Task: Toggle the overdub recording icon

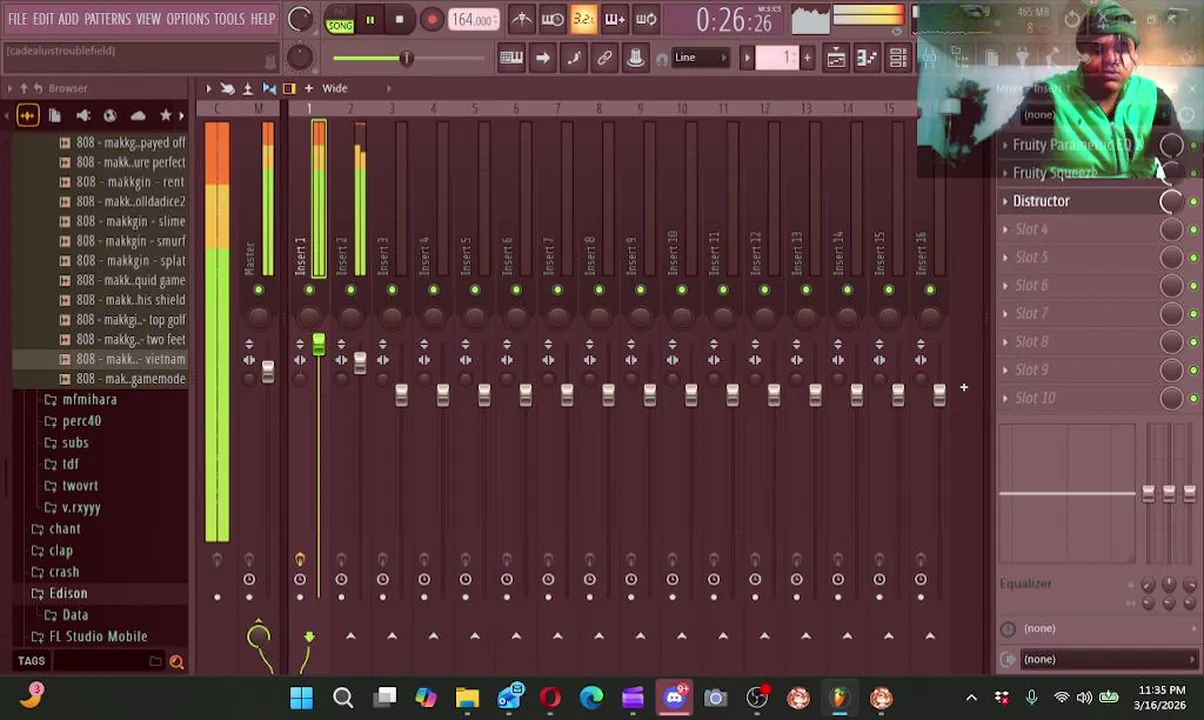Action: coord(614,19)
